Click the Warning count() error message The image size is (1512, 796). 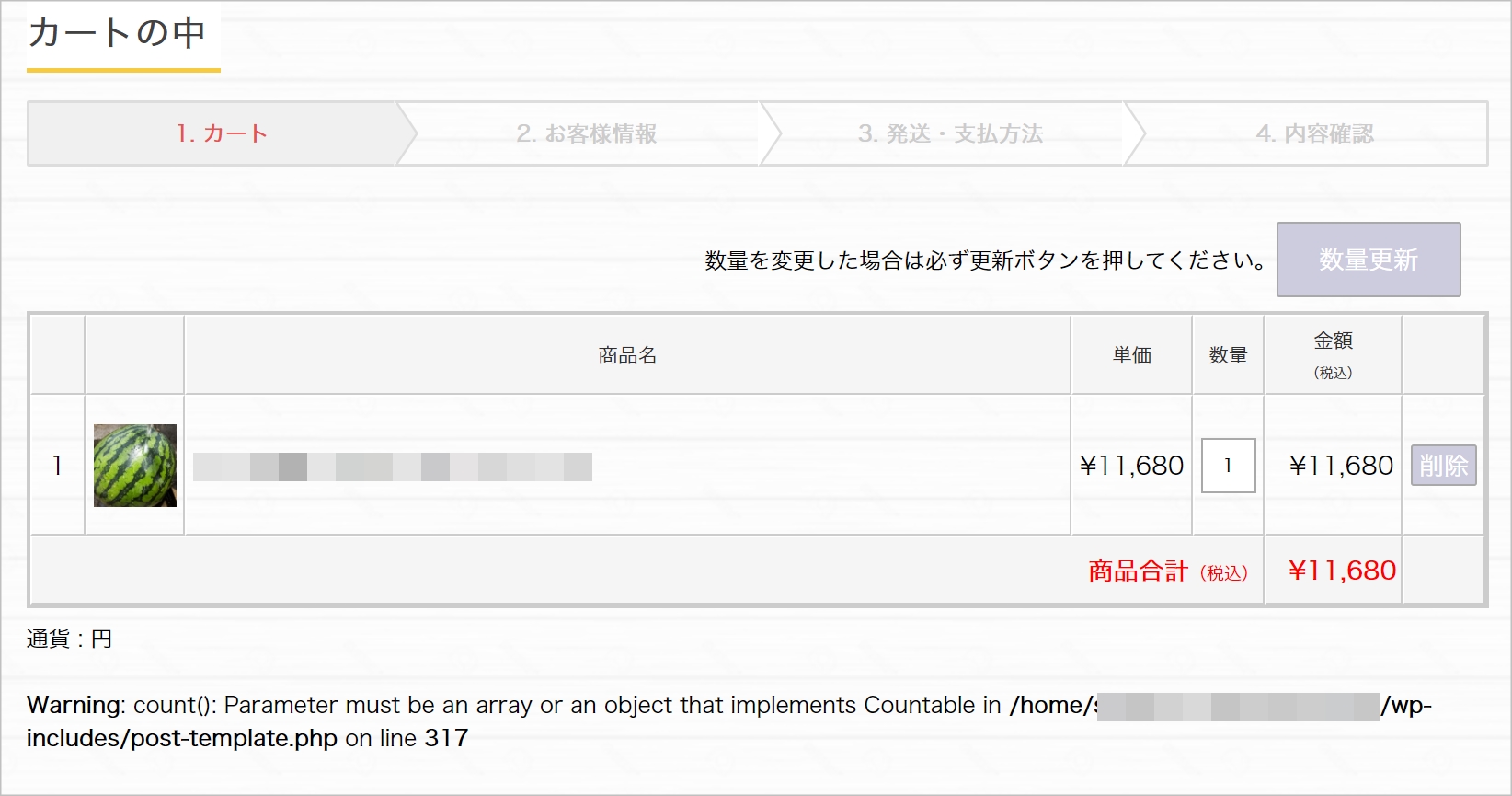(729, 721)
